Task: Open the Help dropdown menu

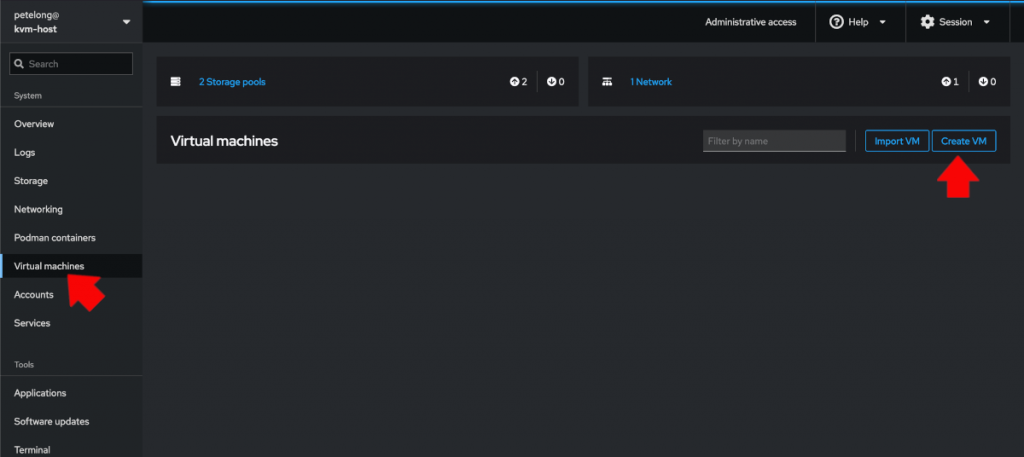Action: 858,22
